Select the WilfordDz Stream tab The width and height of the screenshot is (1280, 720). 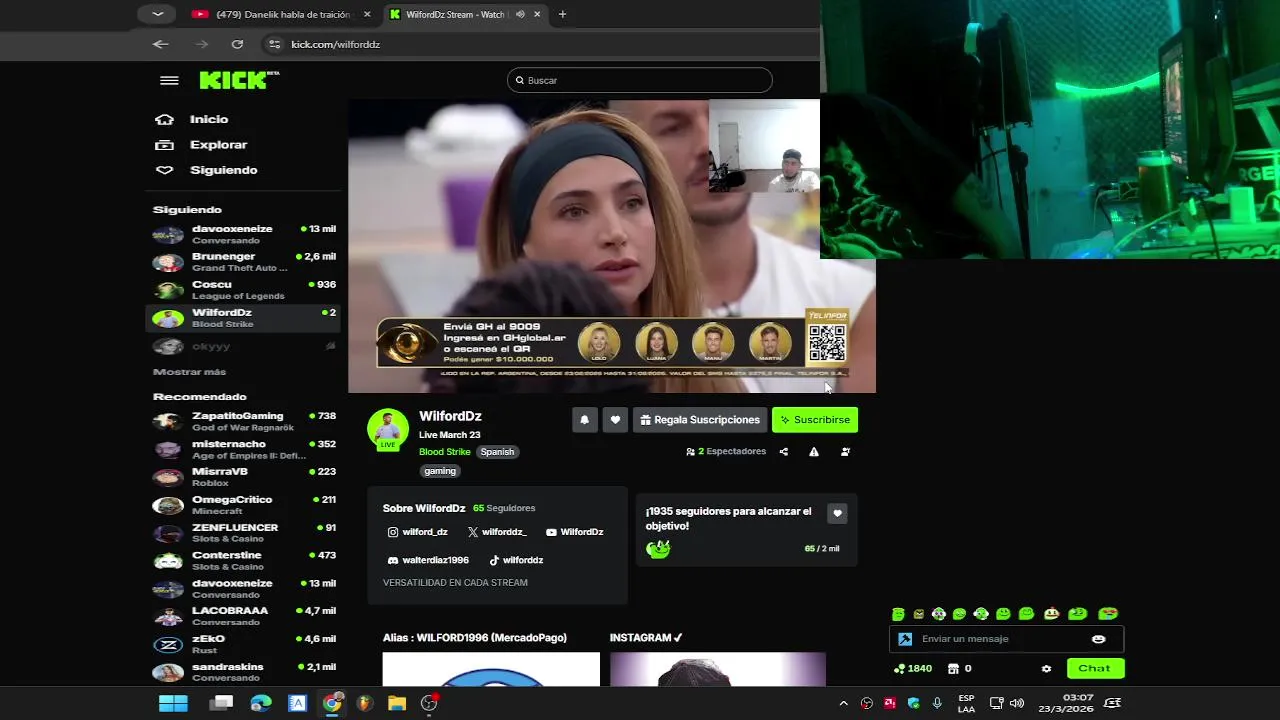tap(455, 14)
